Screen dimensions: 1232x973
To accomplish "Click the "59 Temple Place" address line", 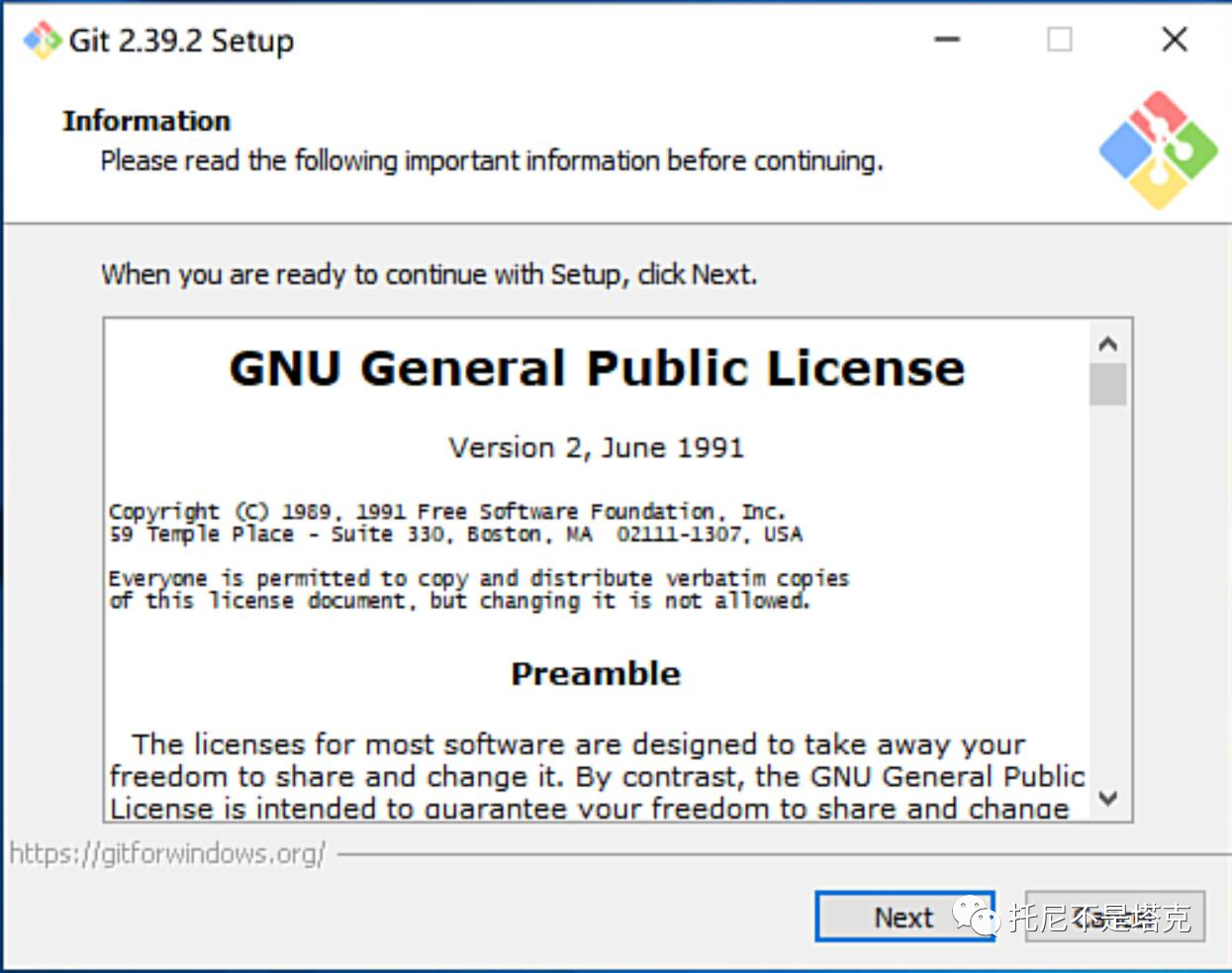I will pos(455,535).
